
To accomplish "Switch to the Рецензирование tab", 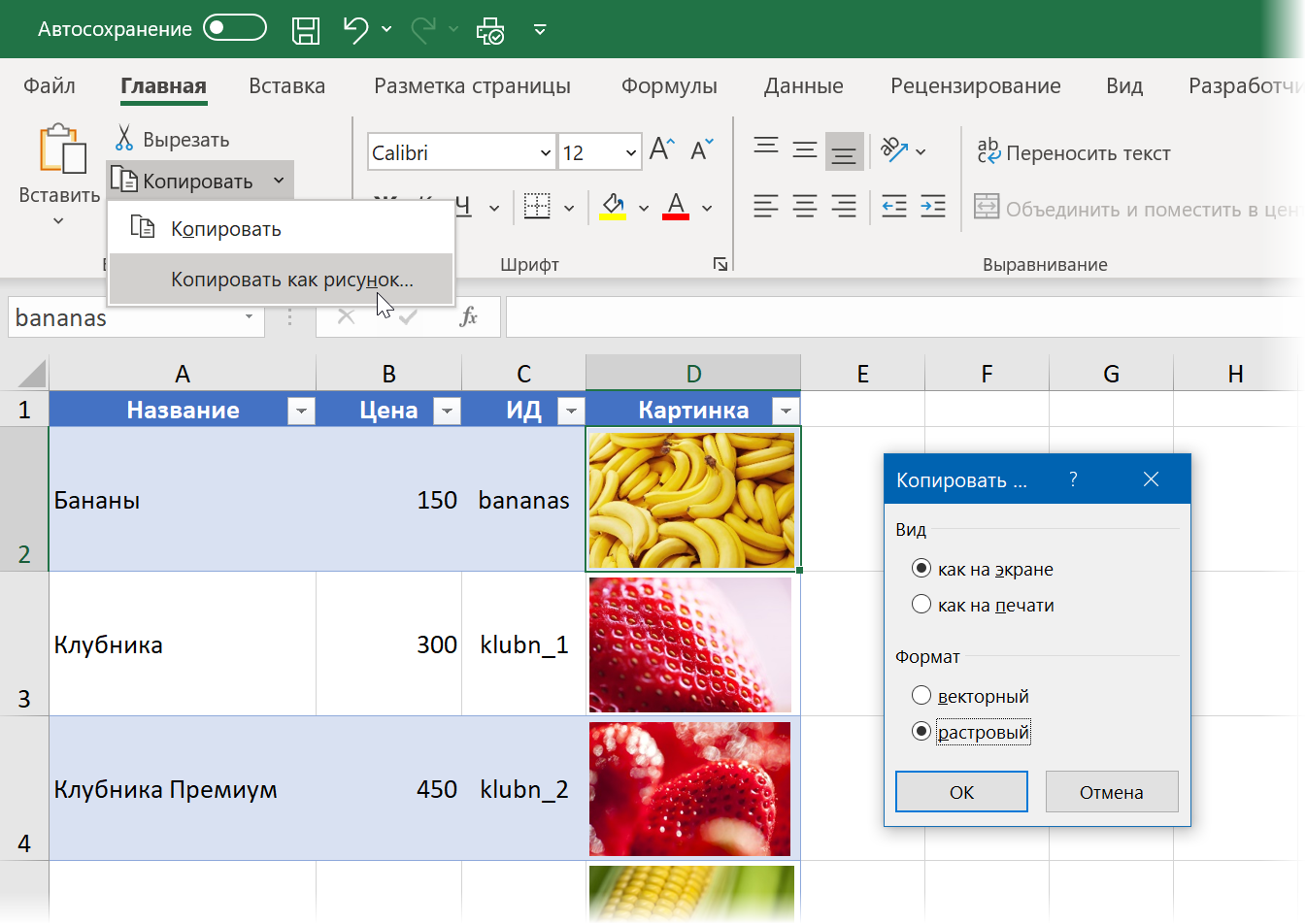I will click(975, 85).
